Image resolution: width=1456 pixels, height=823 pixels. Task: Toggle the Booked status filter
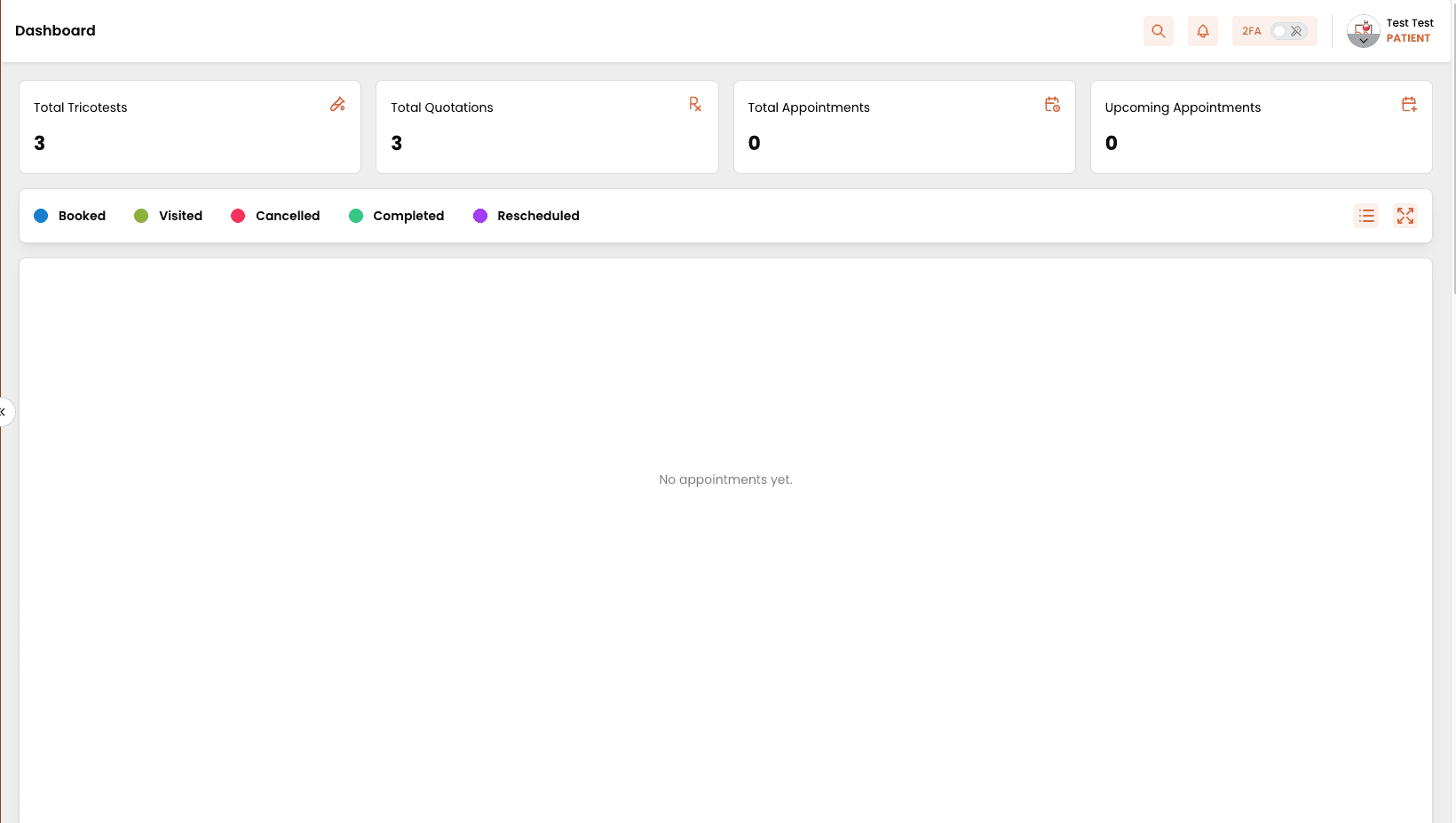tap(69, 216)
